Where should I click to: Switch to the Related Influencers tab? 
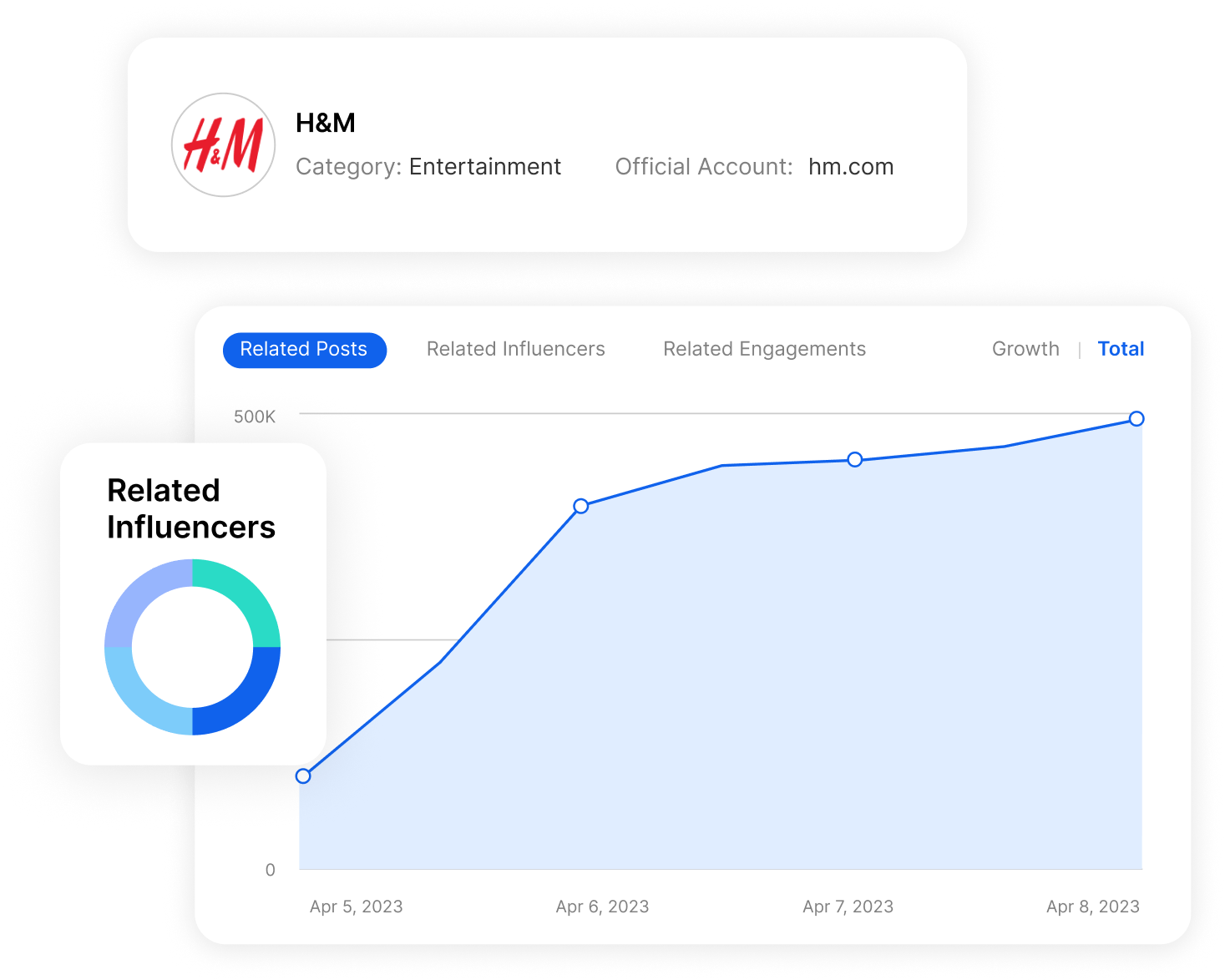[x=515, y=350]
